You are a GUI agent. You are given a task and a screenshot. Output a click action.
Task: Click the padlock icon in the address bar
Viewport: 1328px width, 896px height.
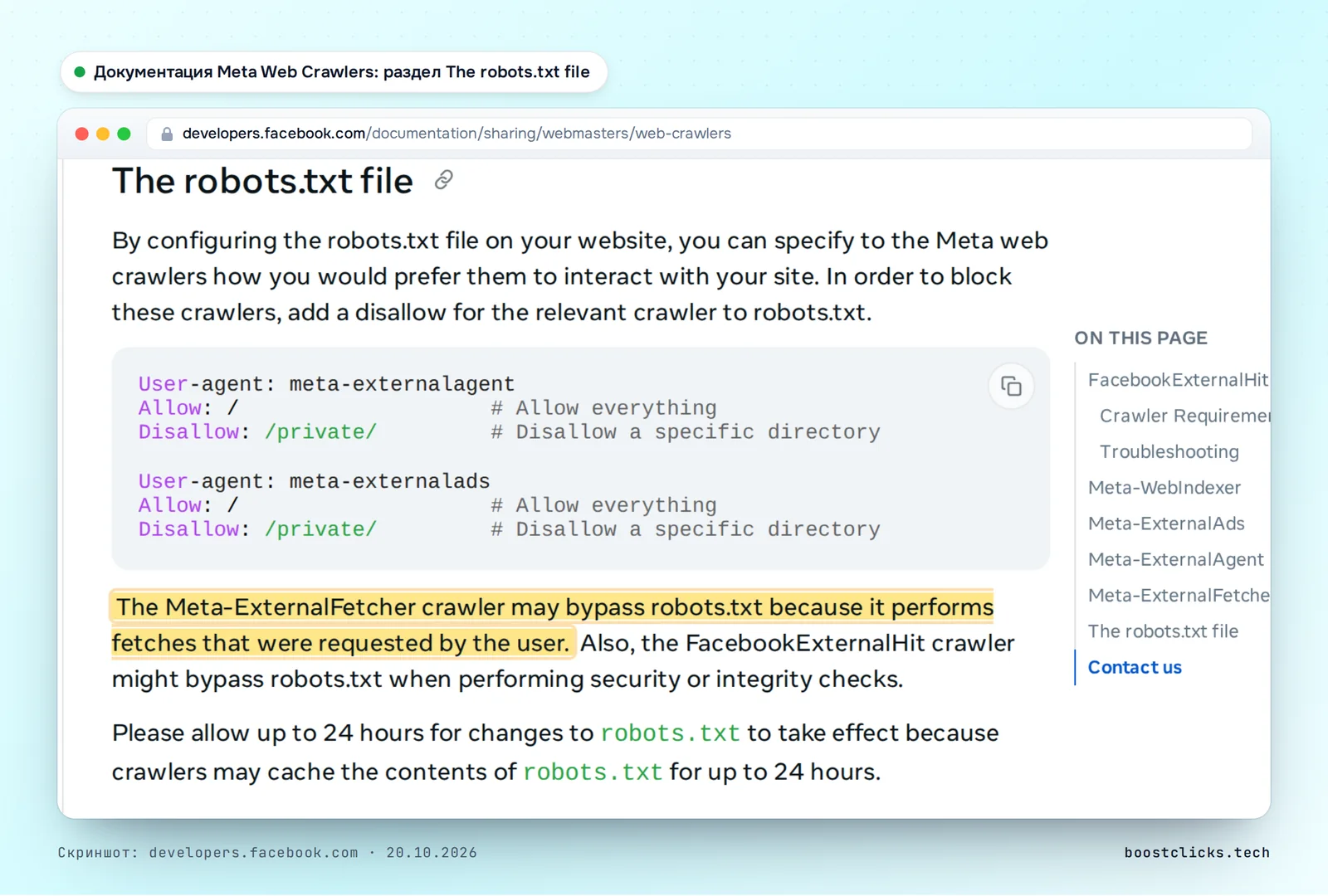pyautogui.click(x=167, y=134)
